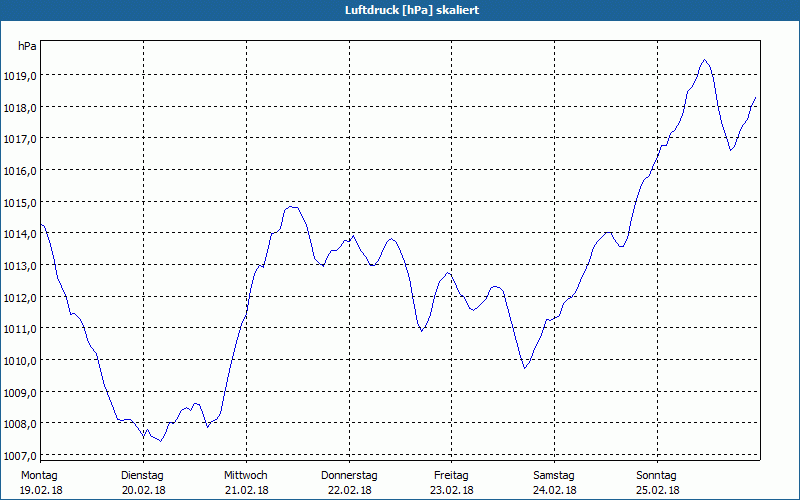
Task: Click the curve's lowest point after Dienstag
Action: 161,441
